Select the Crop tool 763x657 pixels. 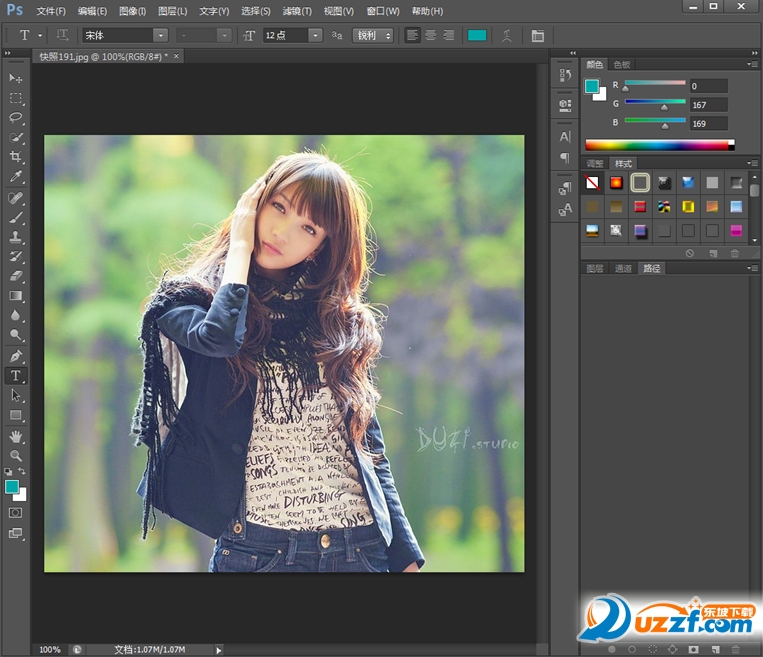16,157
